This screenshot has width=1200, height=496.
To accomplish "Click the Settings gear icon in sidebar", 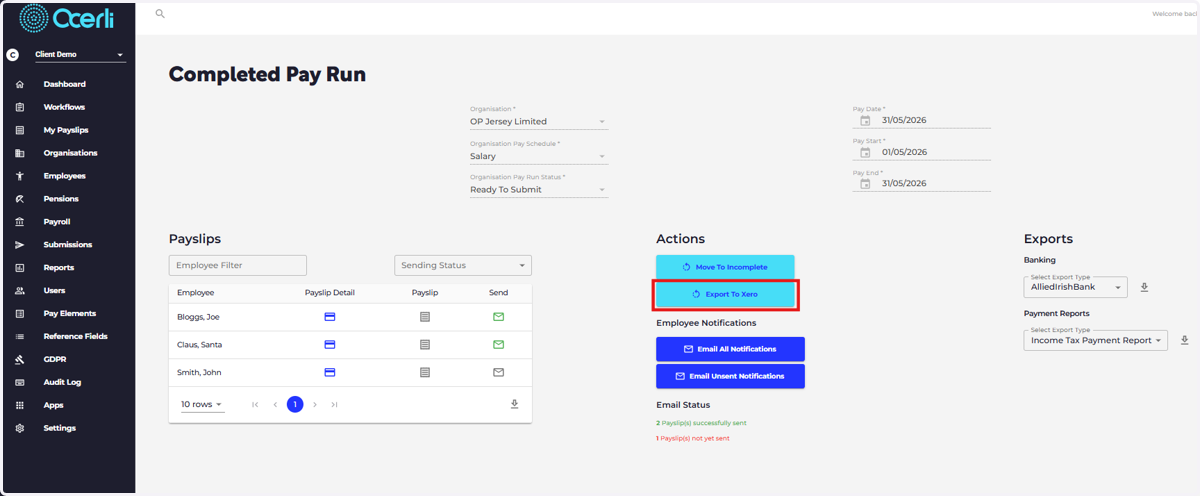I will pos(20,429).
